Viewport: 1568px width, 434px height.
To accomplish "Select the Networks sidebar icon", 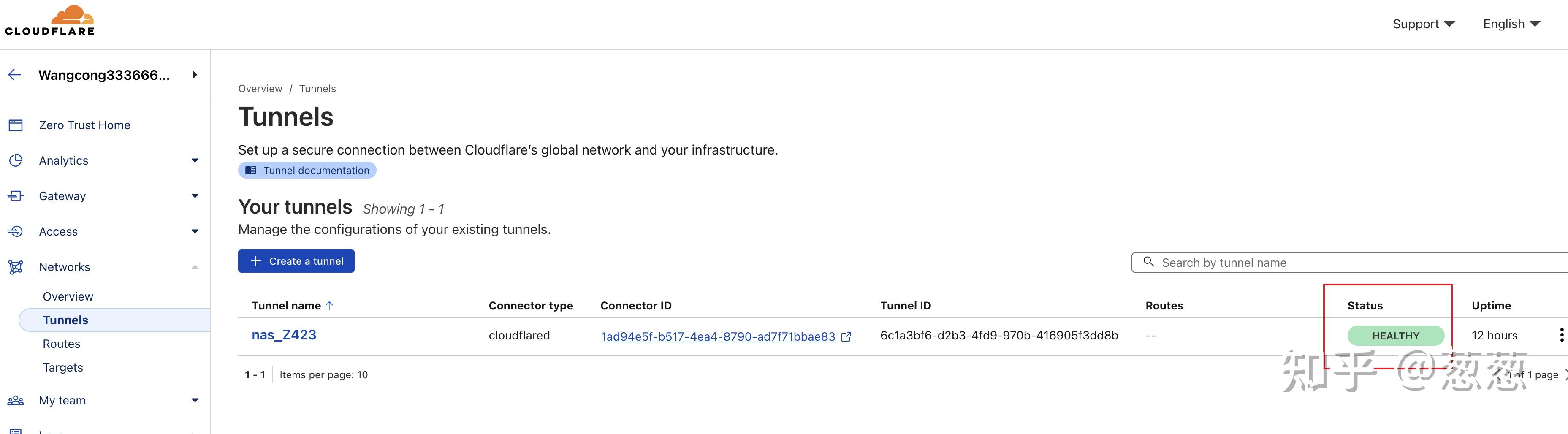I will click(16, 267).
